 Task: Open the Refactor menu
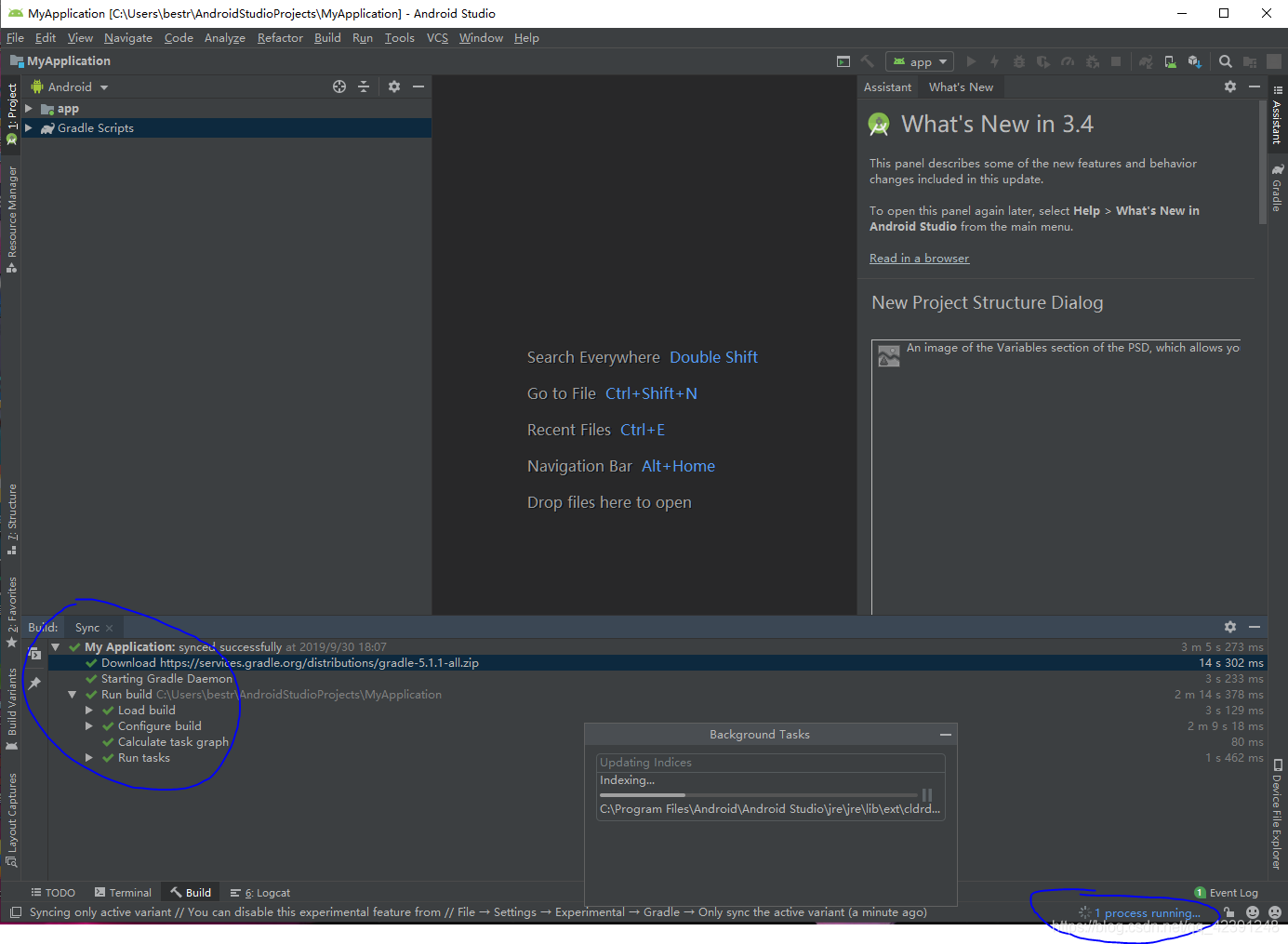point(280,38)
